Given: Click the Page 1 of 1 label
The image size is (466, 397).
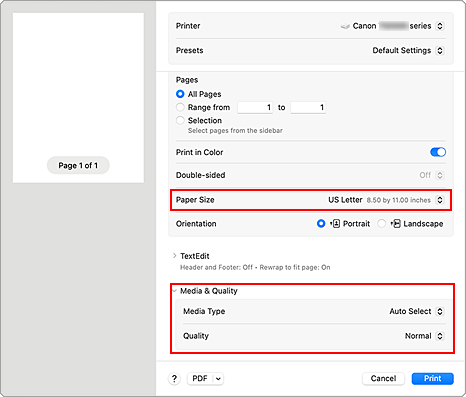Looking at the screenshot, I should pos(78,165).
